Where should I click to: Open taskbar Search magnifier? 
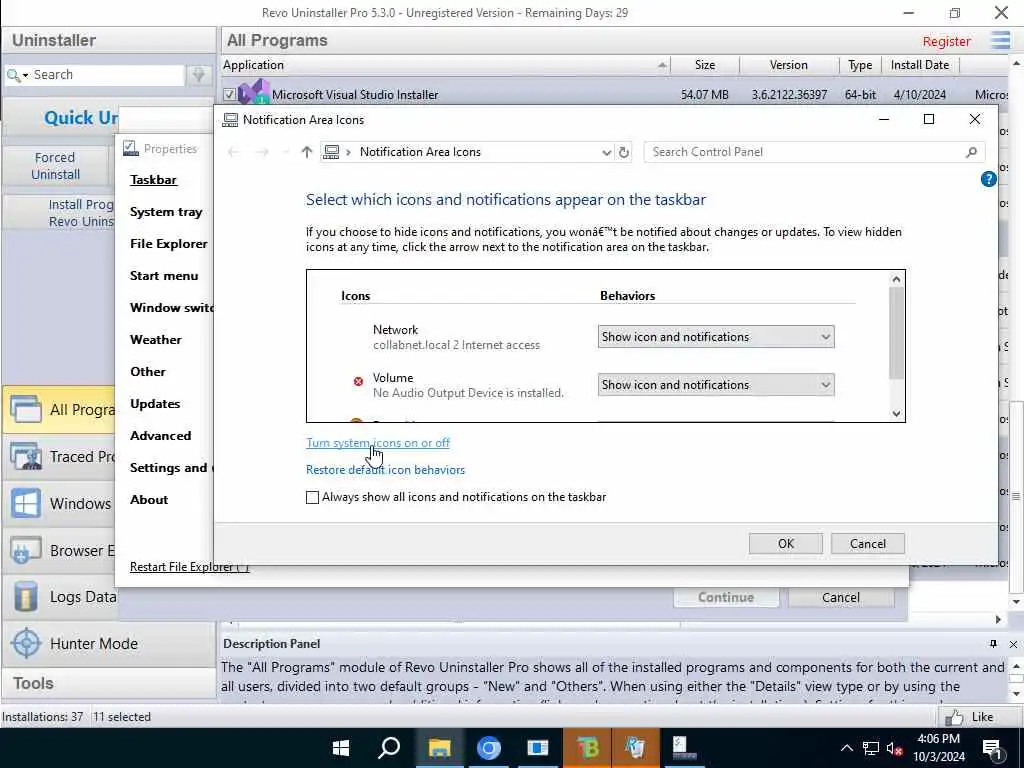389,748
